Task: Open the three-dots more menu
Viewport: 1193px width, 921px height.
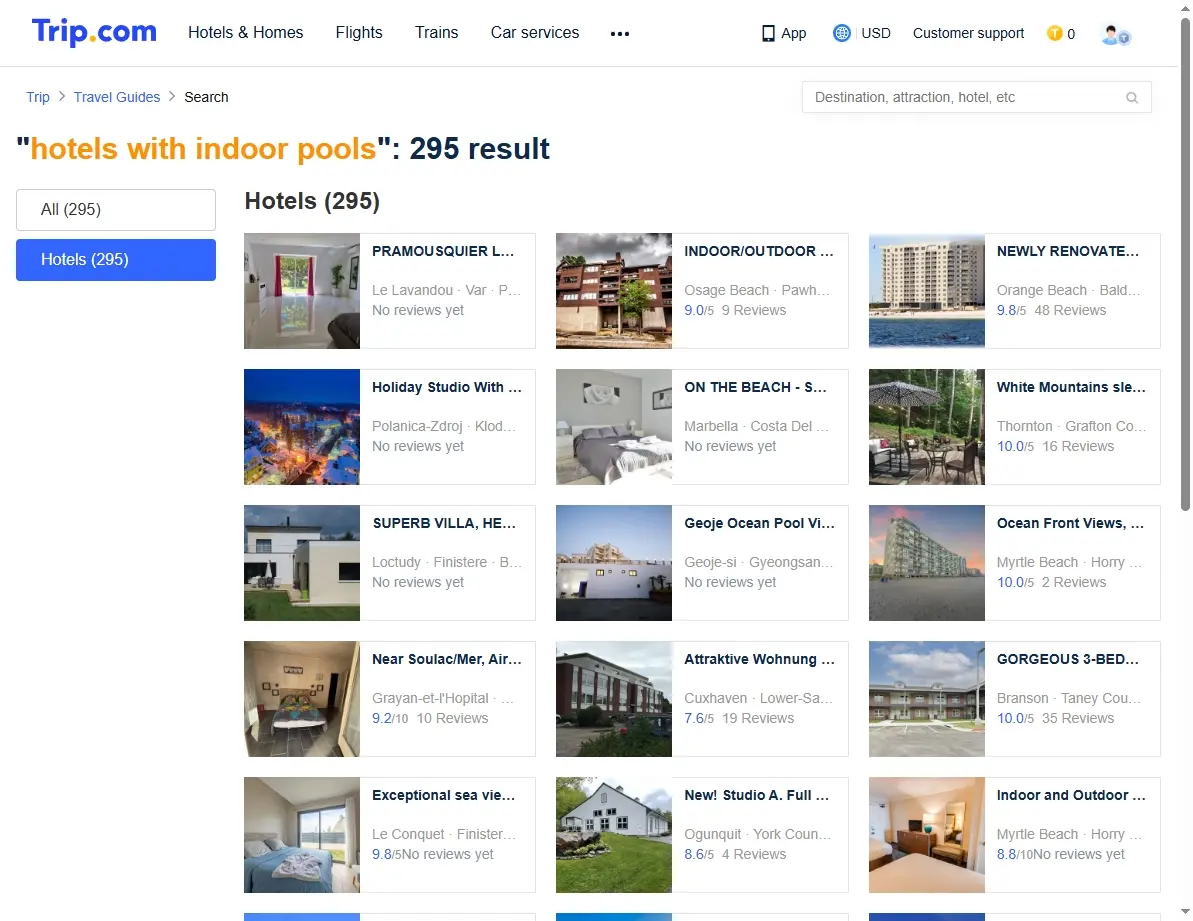Action: [619, 33]
